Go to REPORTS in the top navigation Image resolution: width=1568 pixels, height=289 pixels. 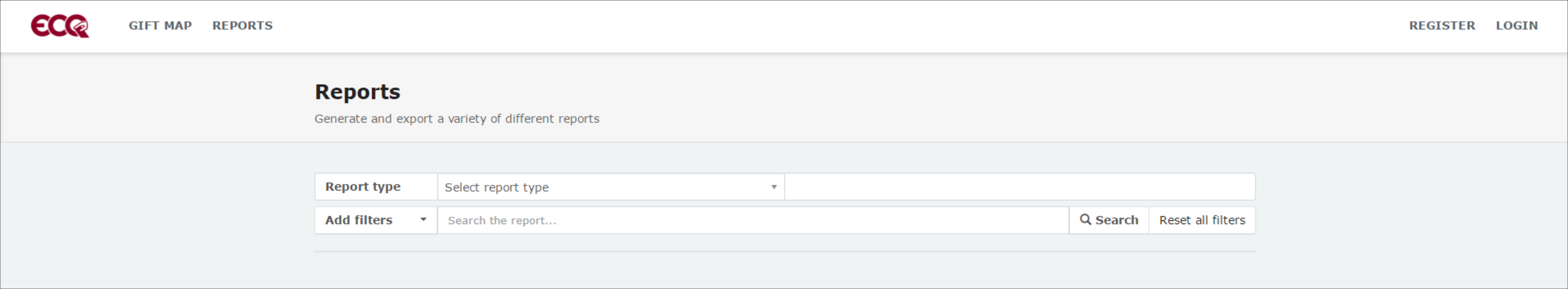click(x=242, y=26)
